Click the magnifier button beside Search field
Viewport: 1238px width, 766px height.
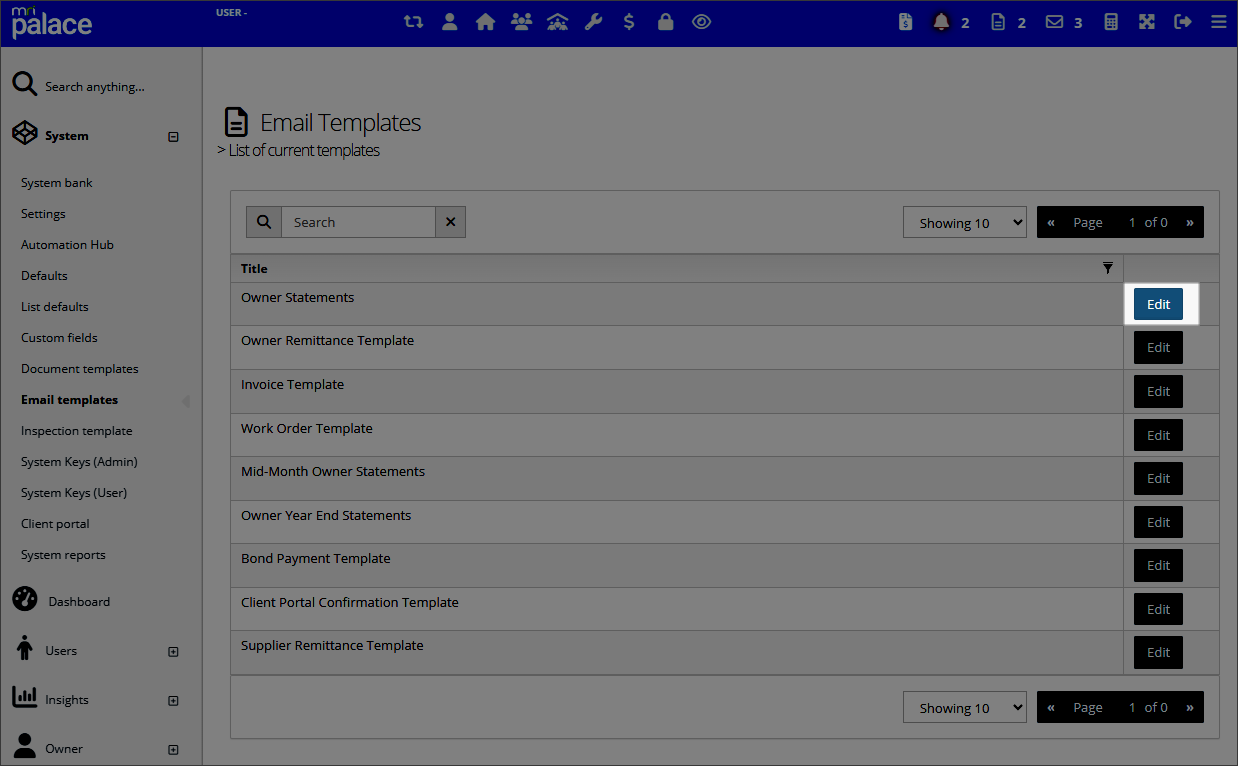click(264, 222)
